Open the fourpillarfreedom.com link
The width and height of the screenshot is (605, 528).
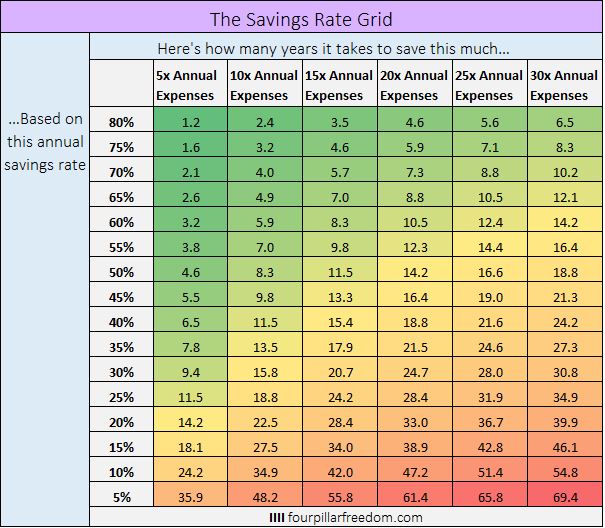355,518
